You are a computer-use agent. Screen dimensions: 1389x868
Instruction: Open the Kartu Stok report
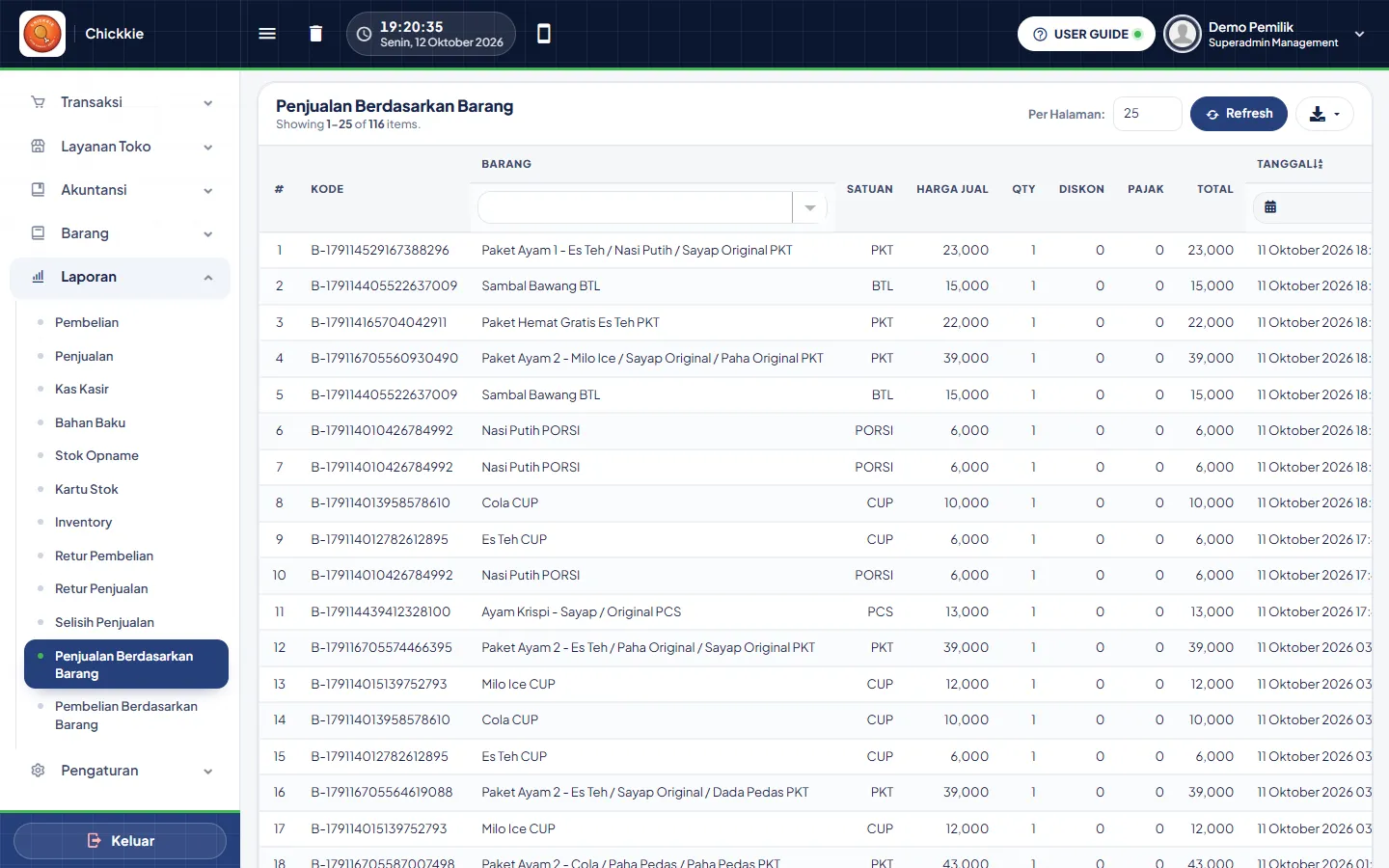(x=87, y=489)
